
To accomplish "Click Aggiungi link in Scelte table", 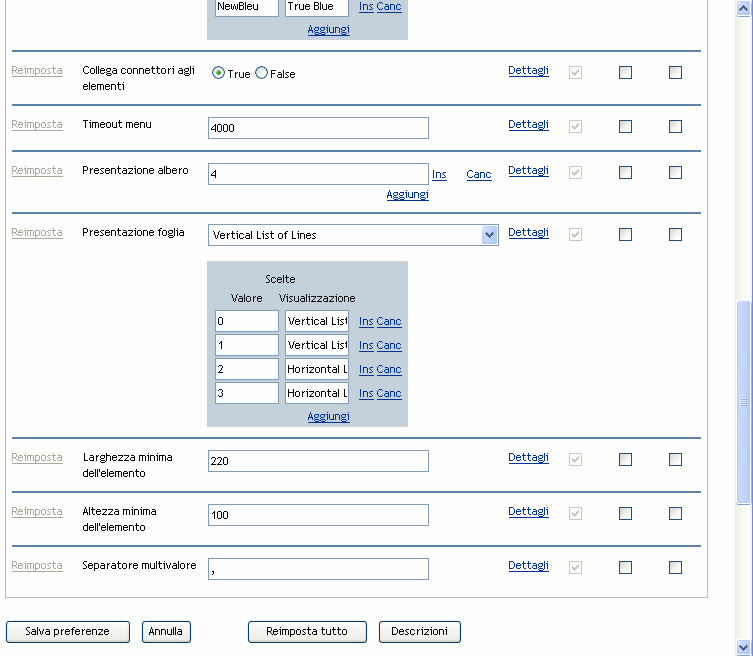I will coord(328,416).
